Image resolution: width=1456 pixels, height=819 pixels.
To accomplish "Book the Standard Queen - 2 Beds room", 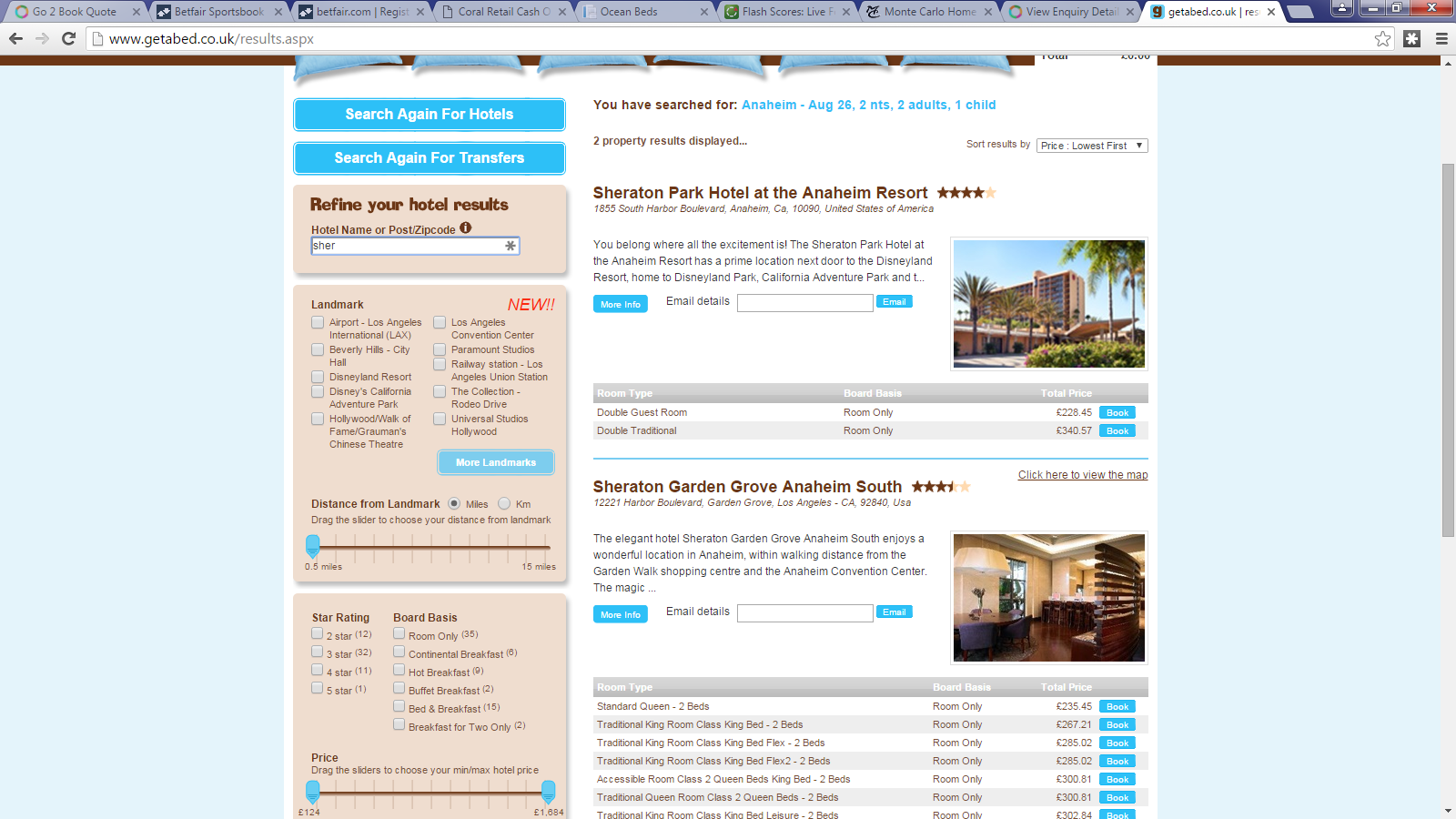I will [x=1117, y=706].
